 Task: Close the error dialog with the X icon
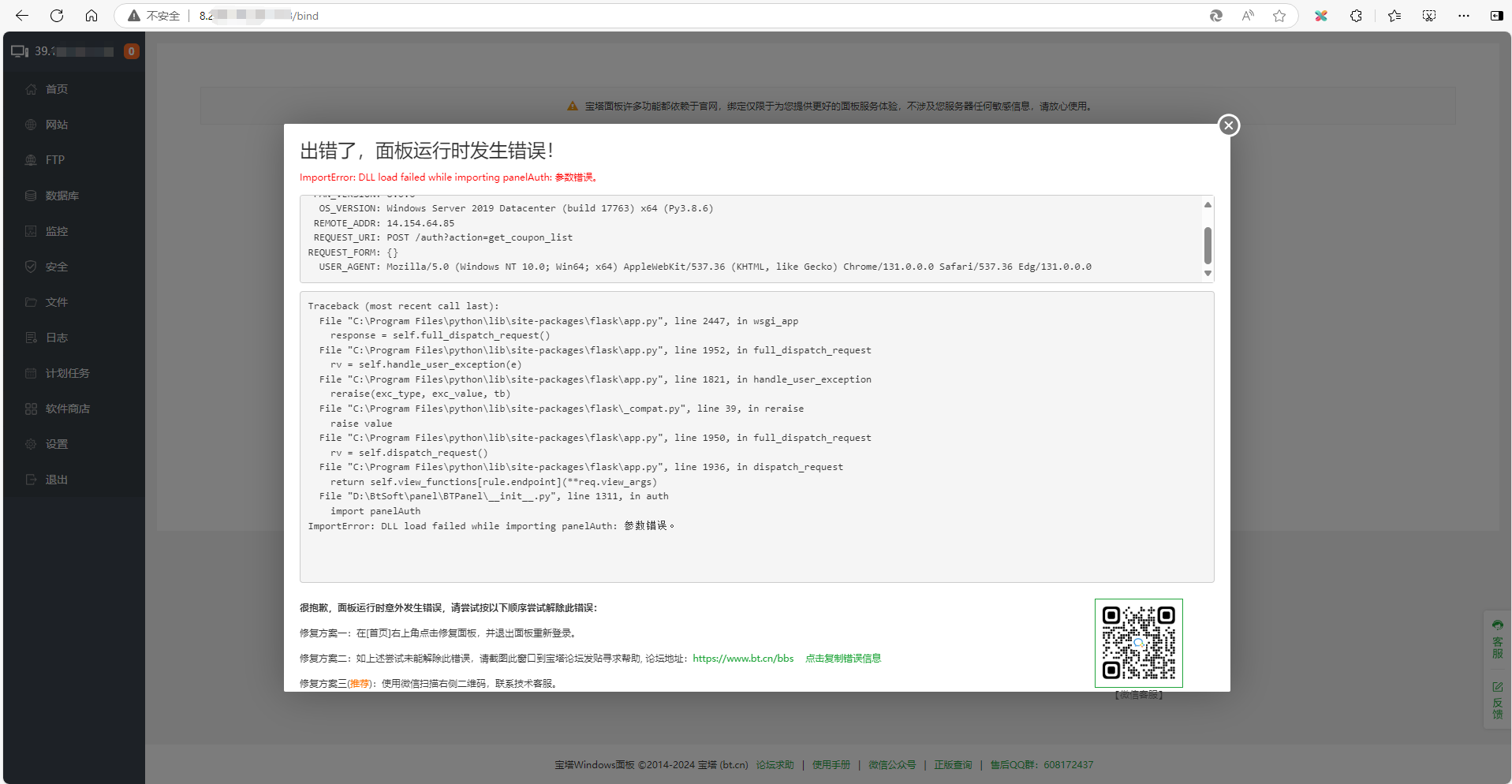1228,125
